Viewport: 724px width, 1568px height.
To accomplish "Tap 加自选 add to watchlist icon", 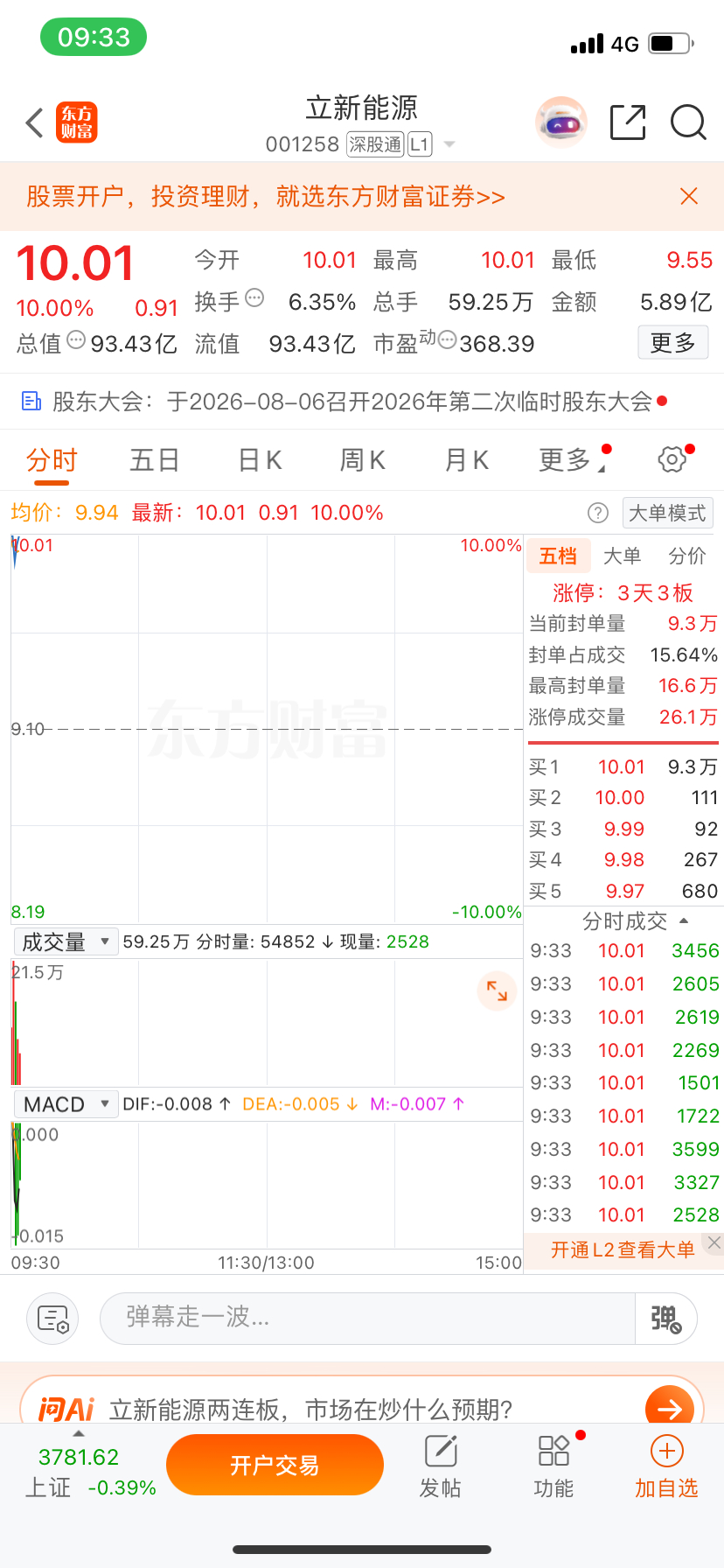I will [x=667, y=1452].
